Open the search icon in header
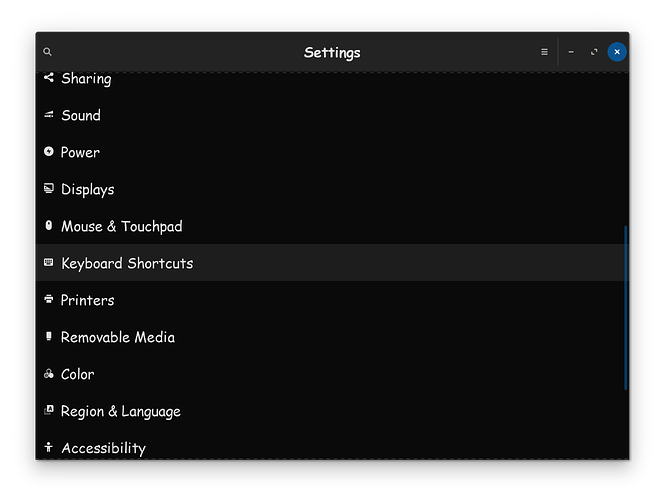This screenshot has width=666, height=500. 47,52
